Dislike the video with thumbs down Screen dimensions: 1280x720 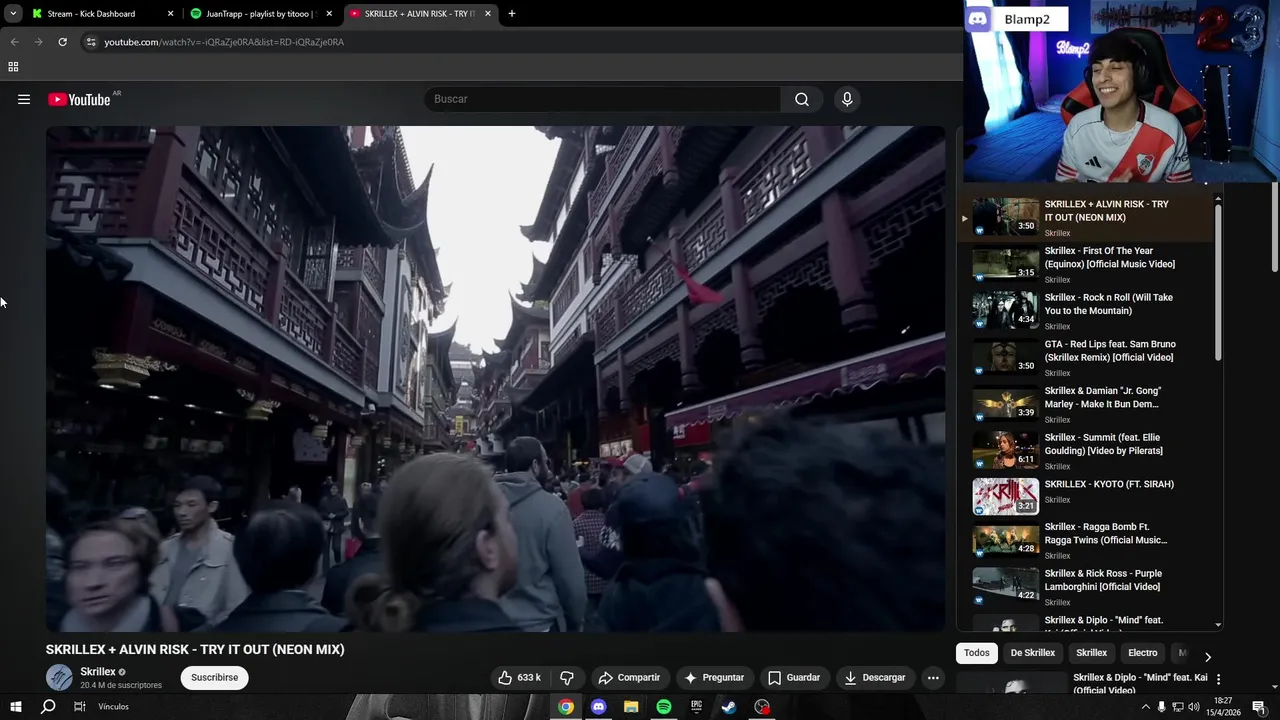point(566,677)
